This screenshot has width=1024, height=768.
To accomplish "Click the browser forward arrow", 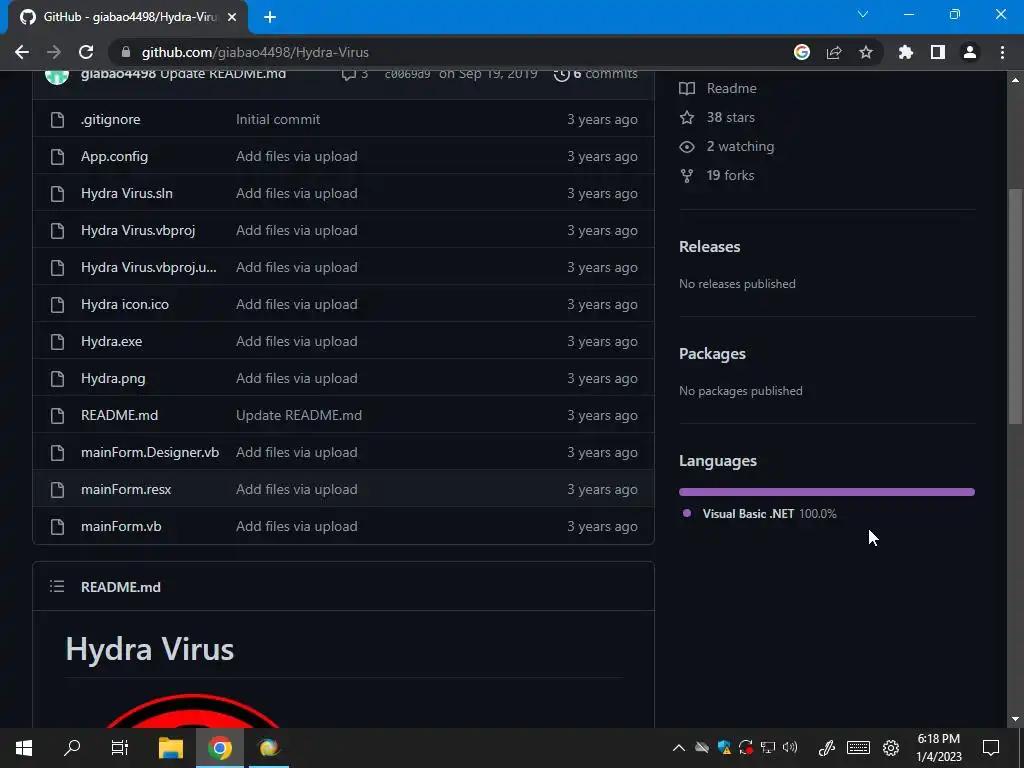I will tap(54, 52).
